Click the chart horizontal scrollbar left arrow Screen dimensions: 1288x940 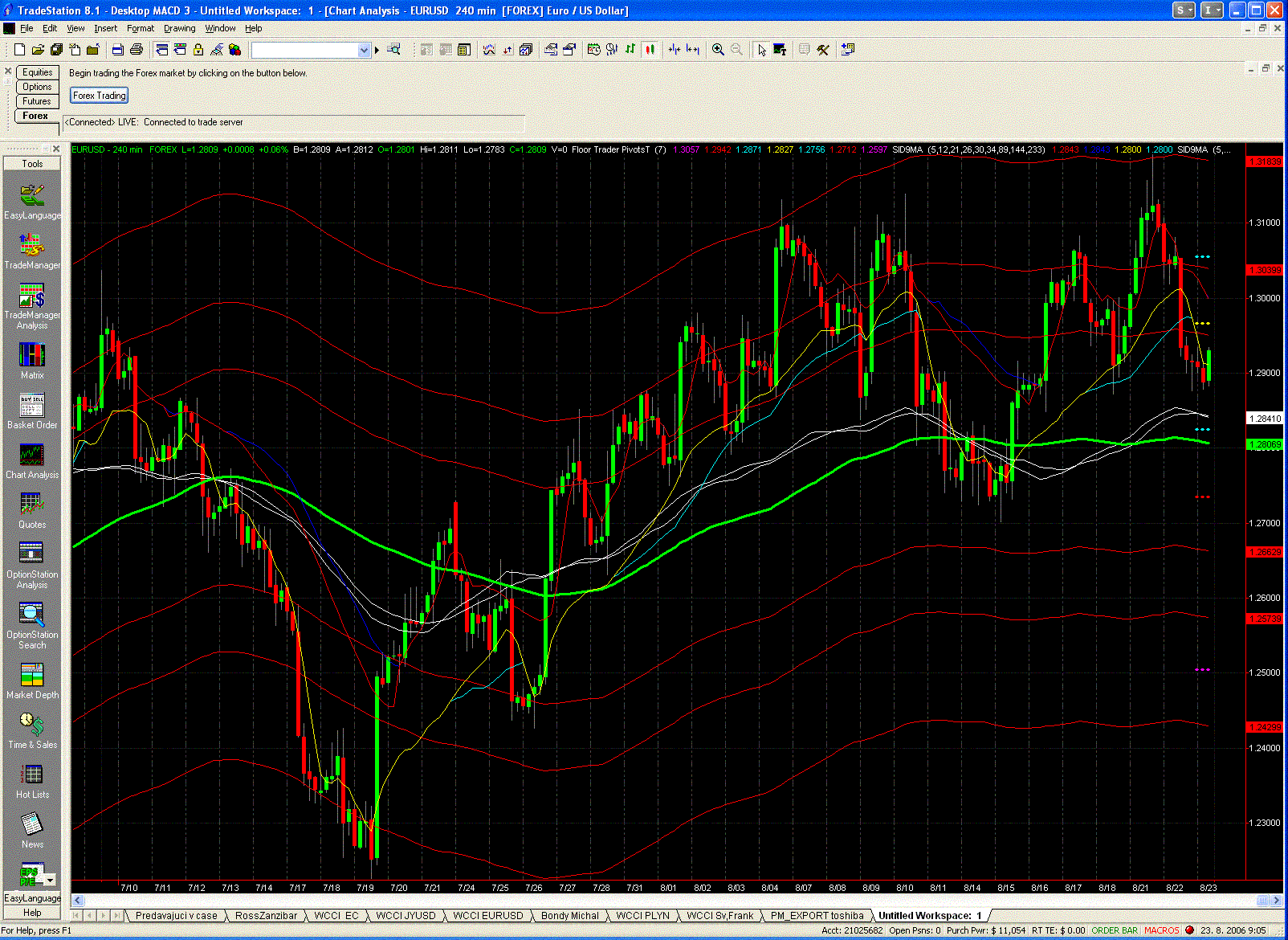78,900
